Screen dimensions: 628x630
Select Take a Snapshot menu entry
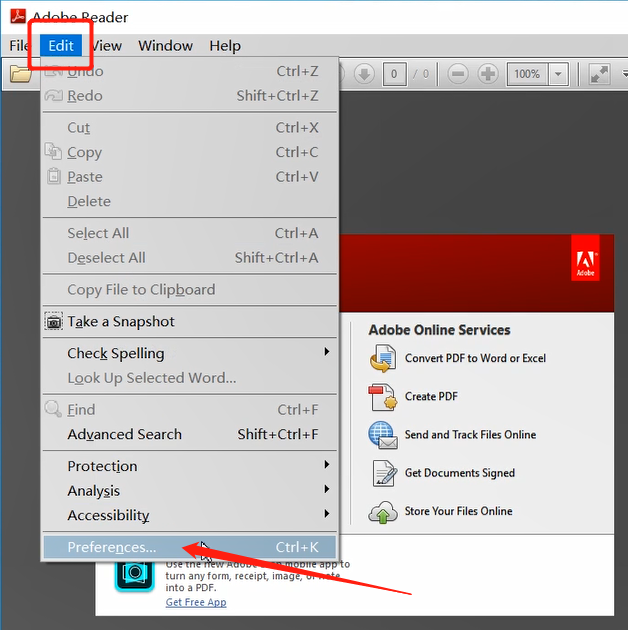point(189,321)
